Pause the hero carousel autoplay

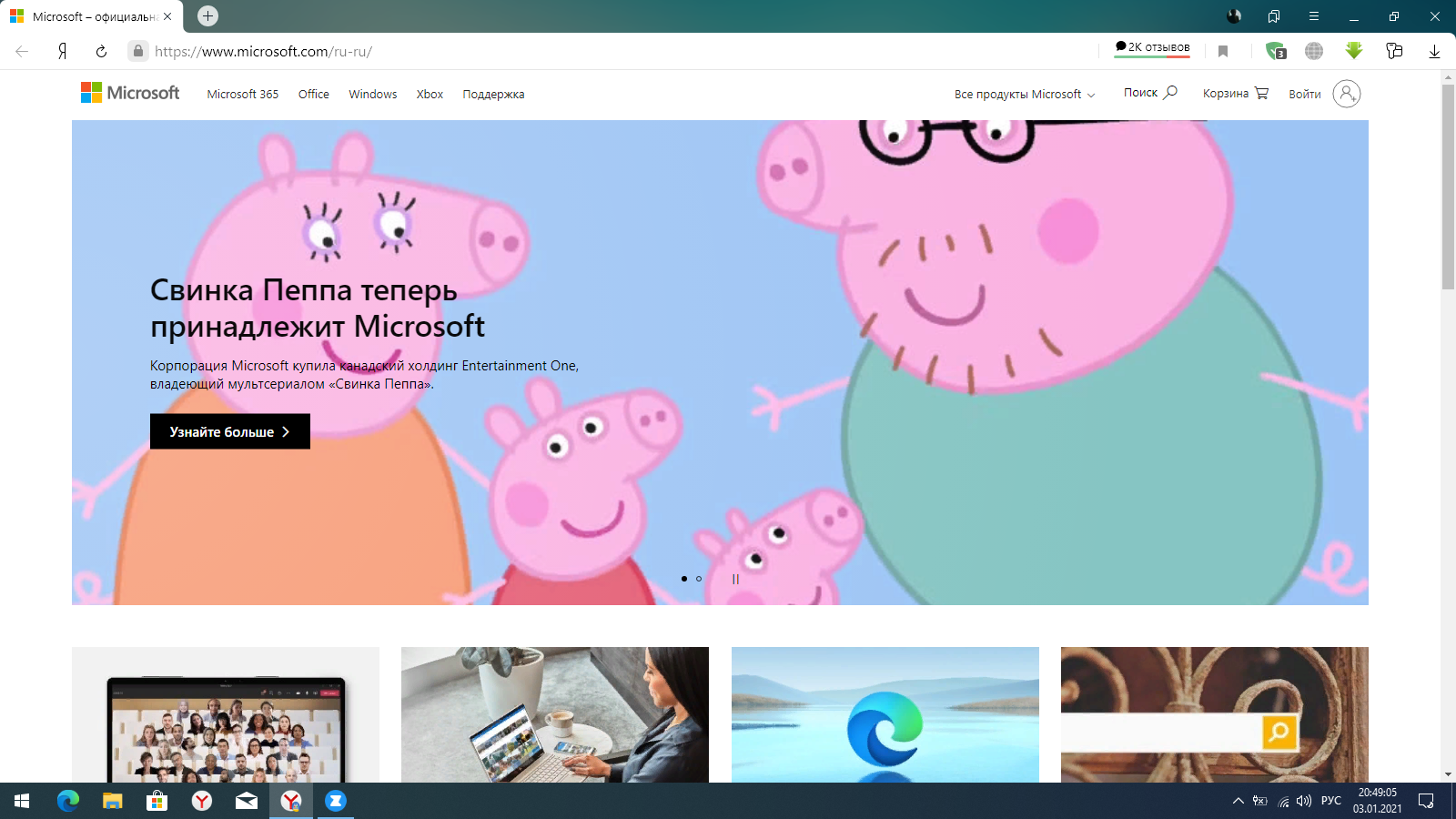(x=735, y=579)
